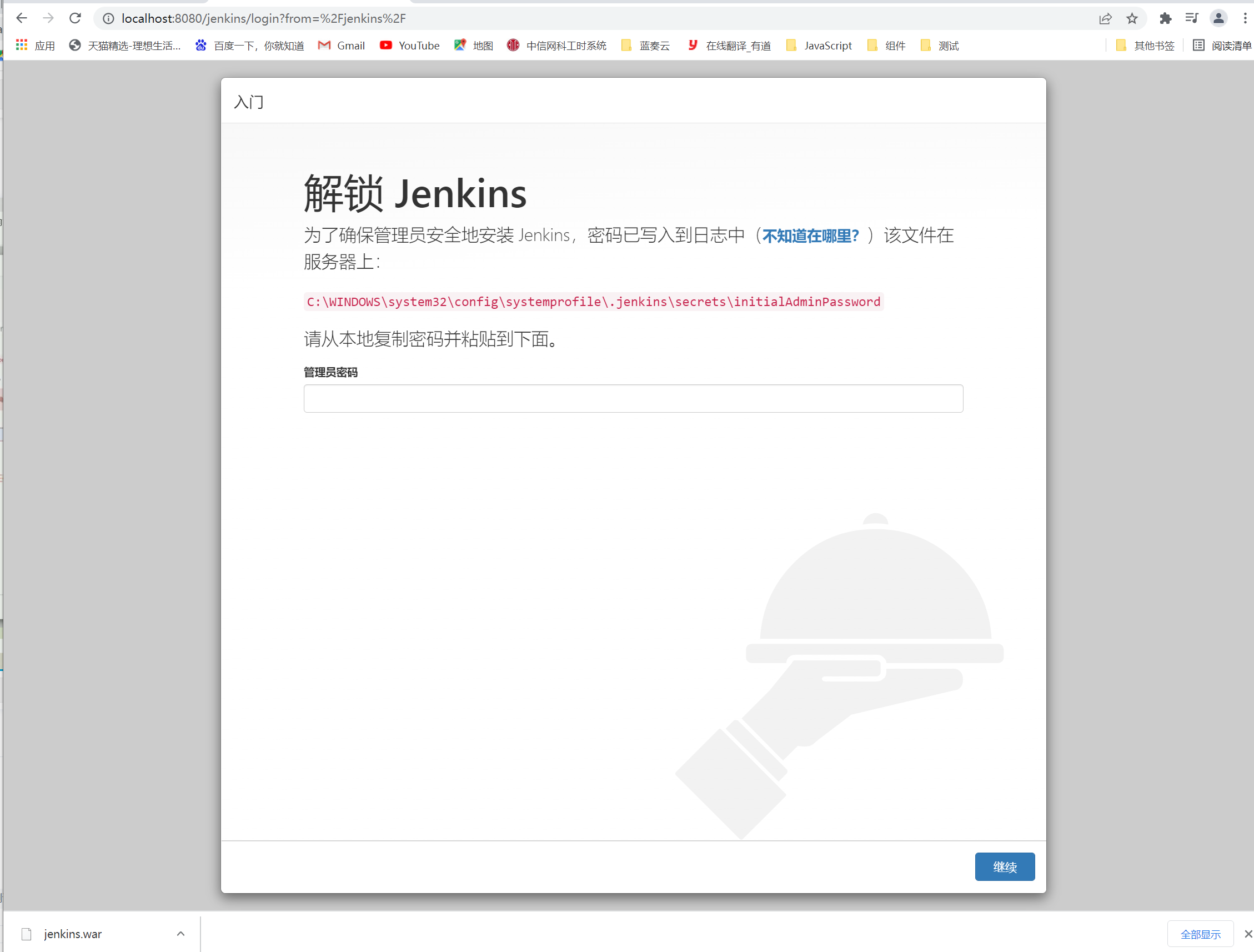Click 全部显示 show all downloads
Screen dimensions: 1254x952
tap(1200, 934)
